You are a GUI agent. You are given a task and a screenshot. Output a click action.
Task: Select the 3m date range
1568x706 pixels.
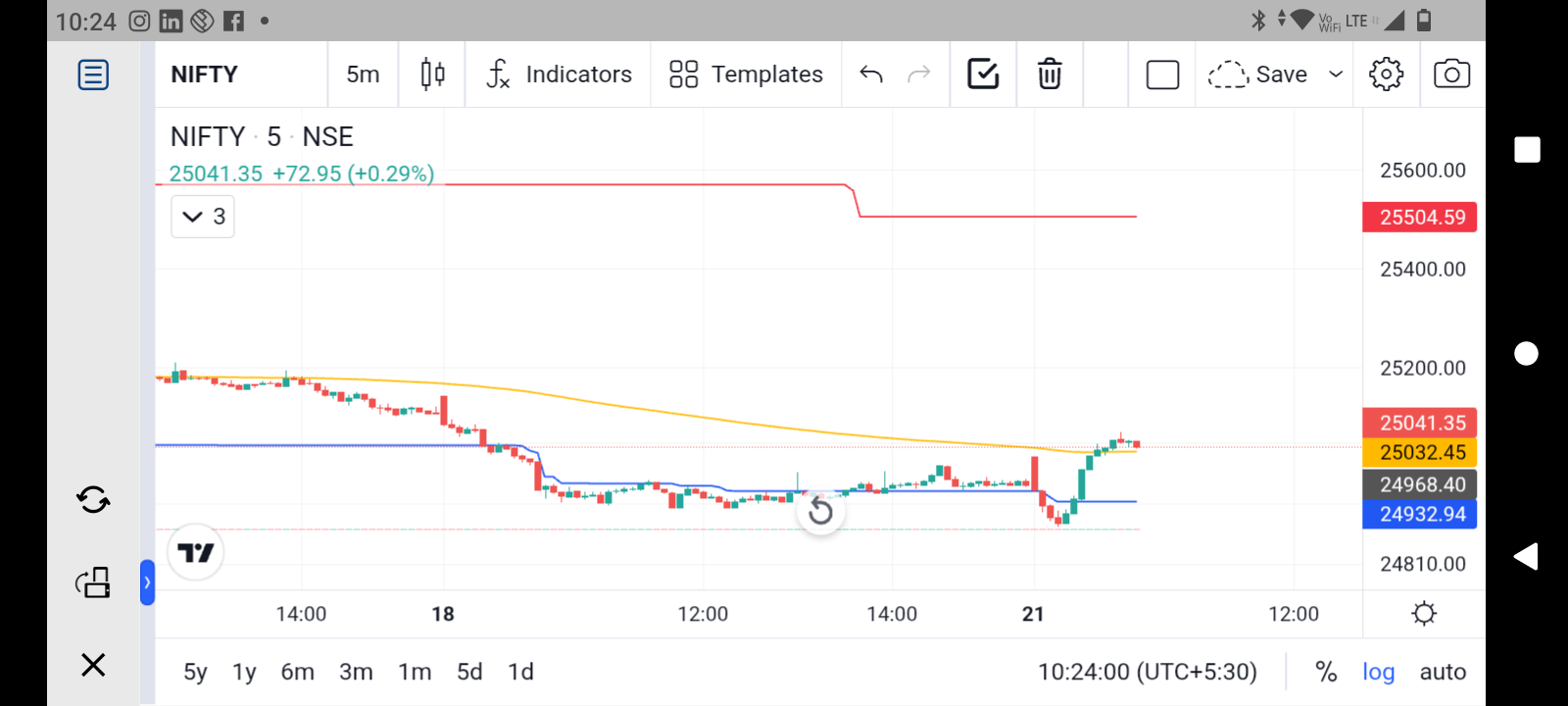coord(356,672)
